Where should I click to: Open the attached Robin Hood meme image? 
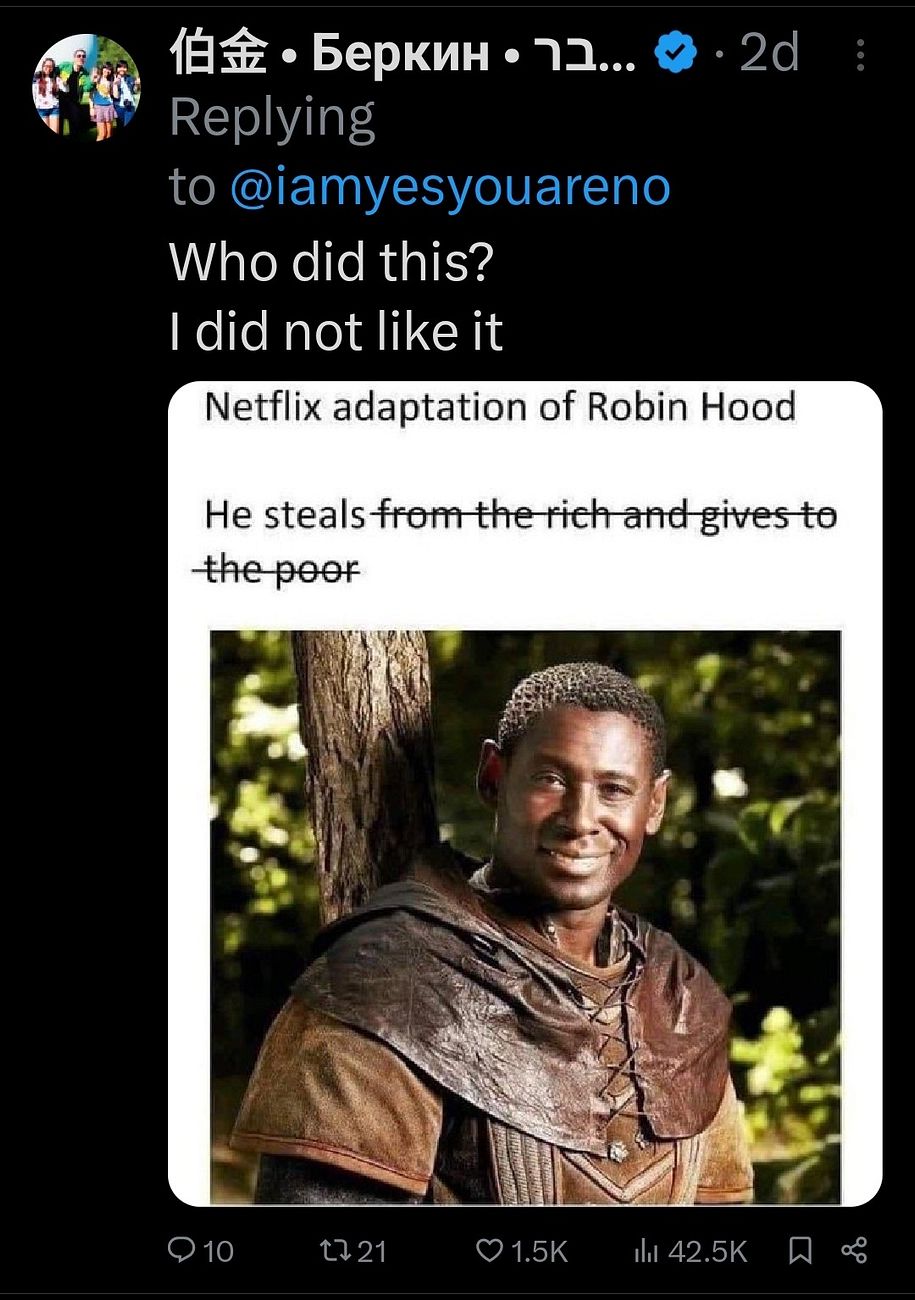(x=525, y=793)
